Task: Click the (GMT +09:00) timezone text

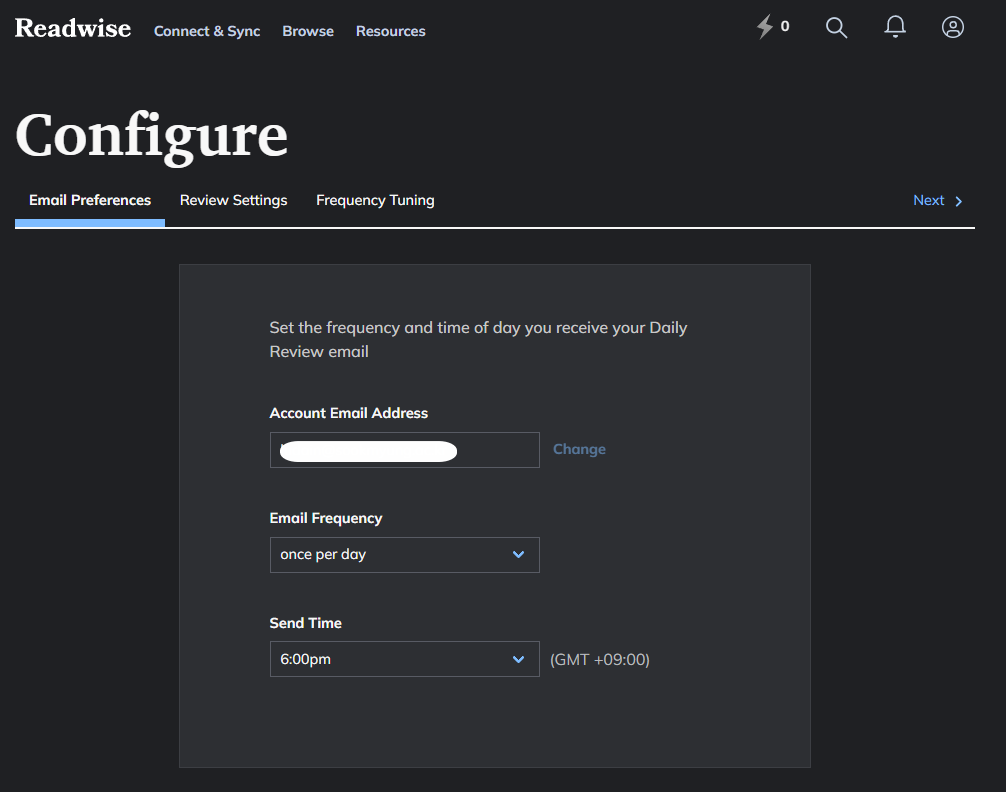Action: pos(600,660)
